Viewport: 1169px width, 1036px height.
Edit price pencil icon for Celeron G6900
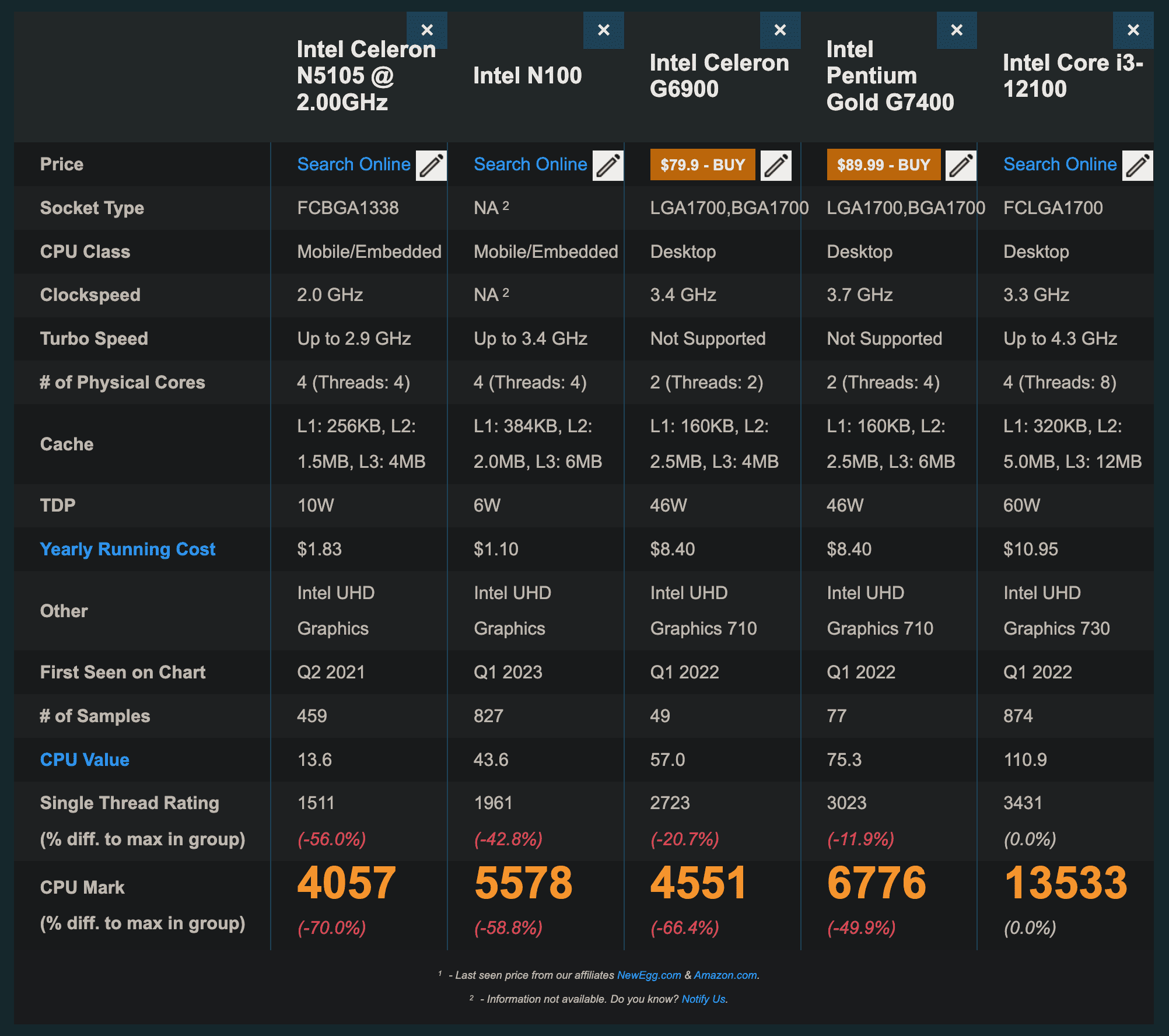pyautogui.click(x=776, y=165)
